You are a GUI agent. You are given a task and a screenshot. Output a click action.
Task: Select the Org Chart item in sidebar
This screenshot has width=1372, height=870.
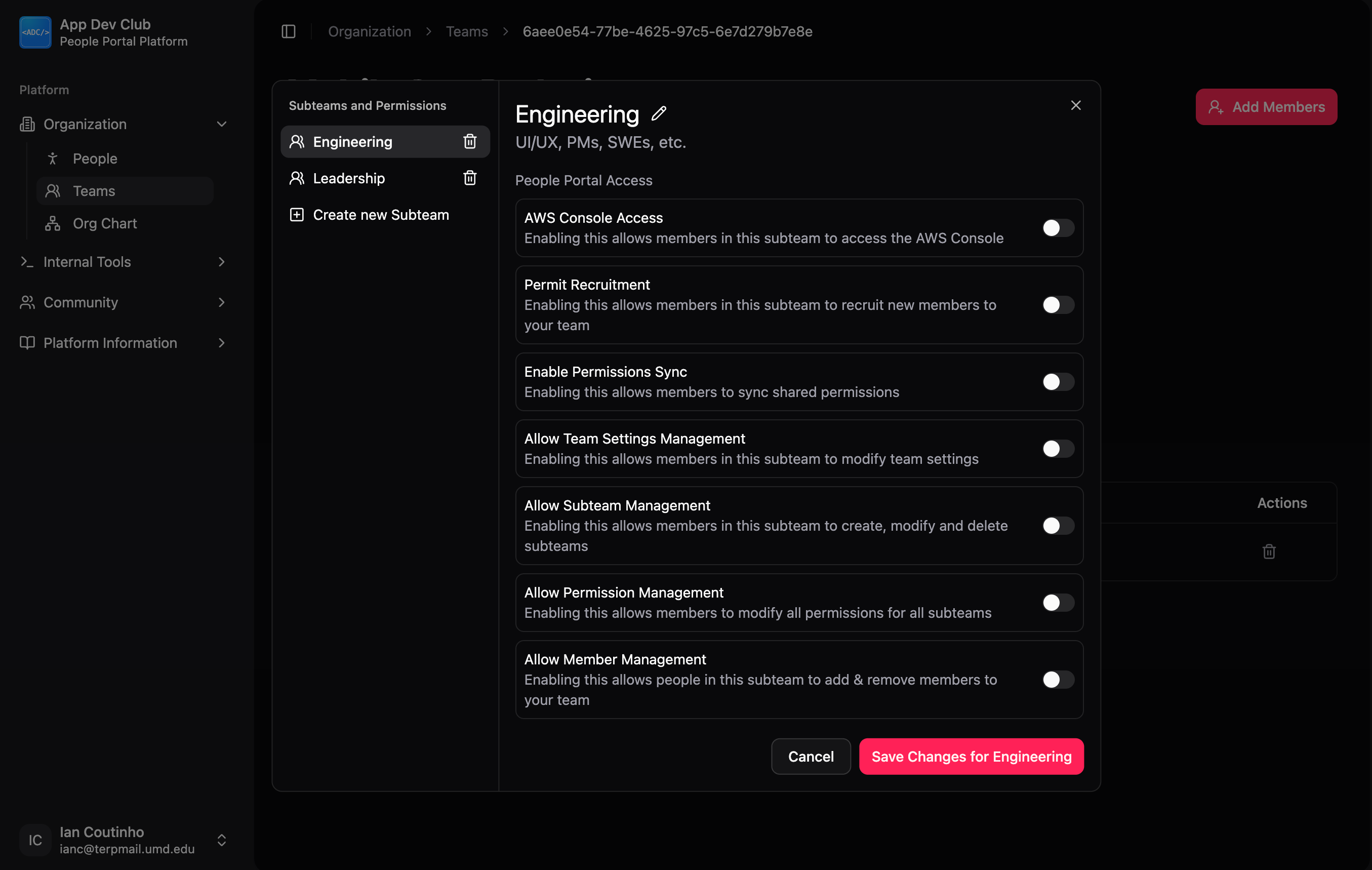tap(104, 223)
